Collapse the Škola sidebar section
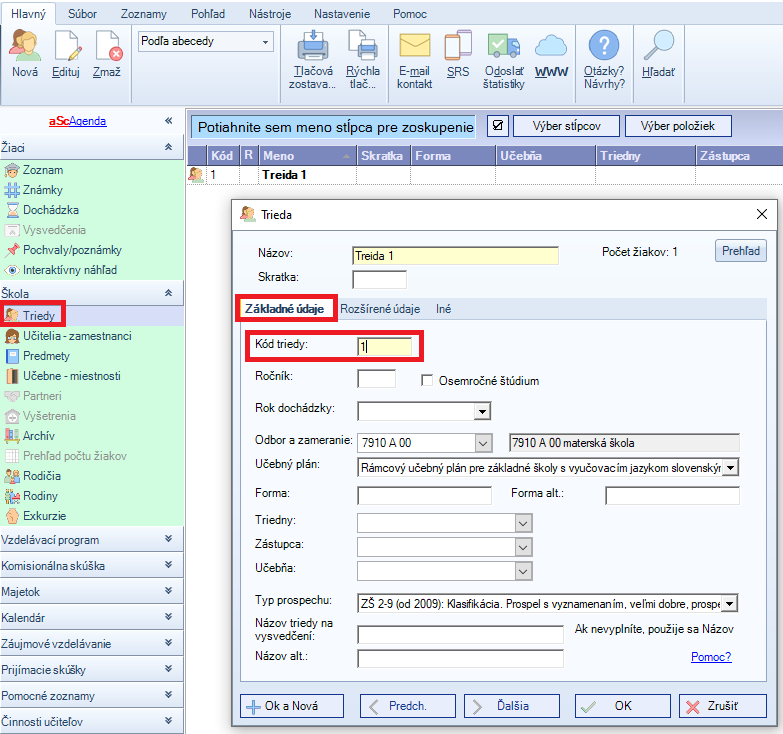783x734 pixels. (168, 293)
